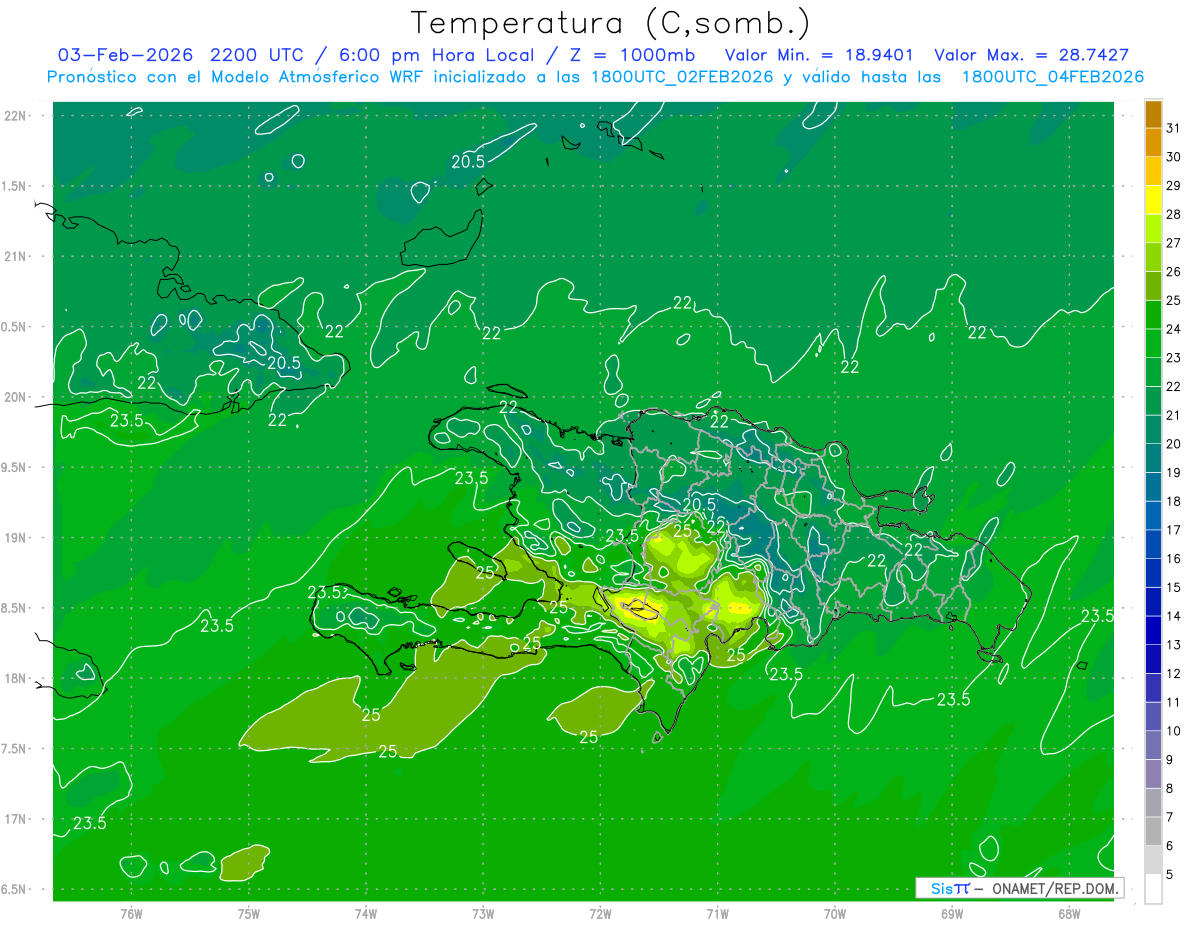Viewport: 1200px width, 927px height.
Task: Click the '12' label on the color legend
Action: point(1173,673)
